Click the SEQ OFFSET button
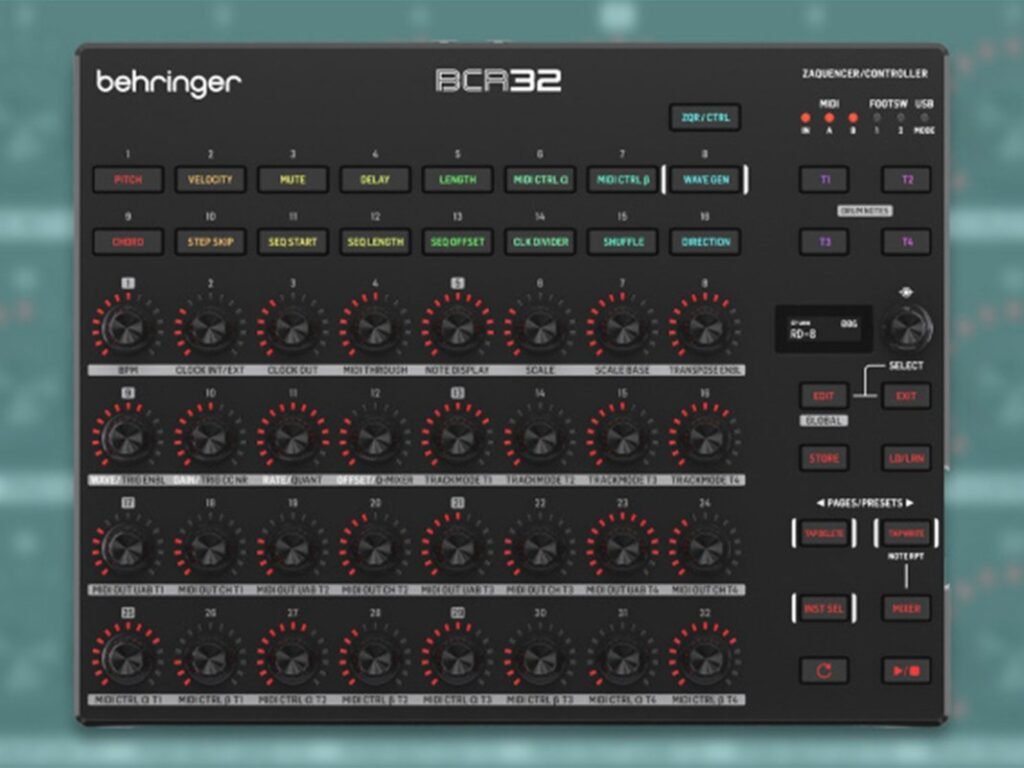Viewport: 1024px width, 768px height. (457, 242)
